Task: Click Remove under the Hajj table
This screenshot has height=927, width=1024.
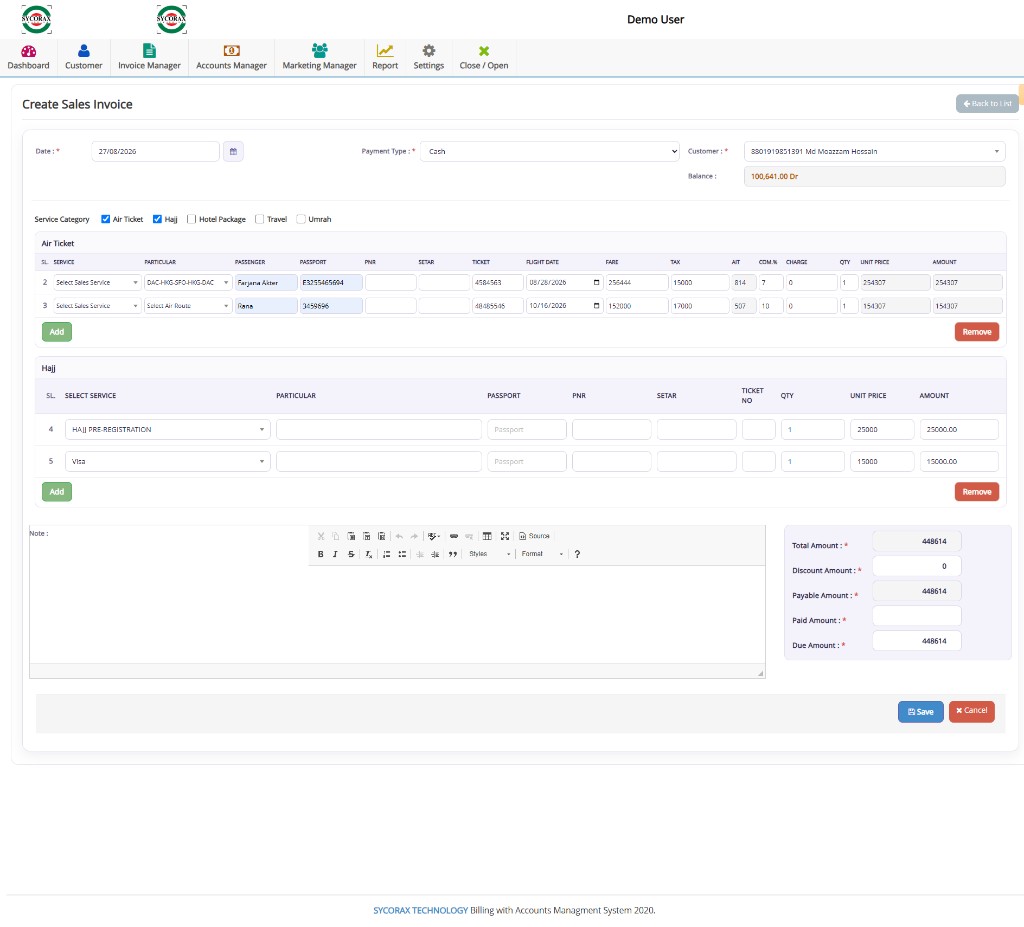Action: pos(976,492)
